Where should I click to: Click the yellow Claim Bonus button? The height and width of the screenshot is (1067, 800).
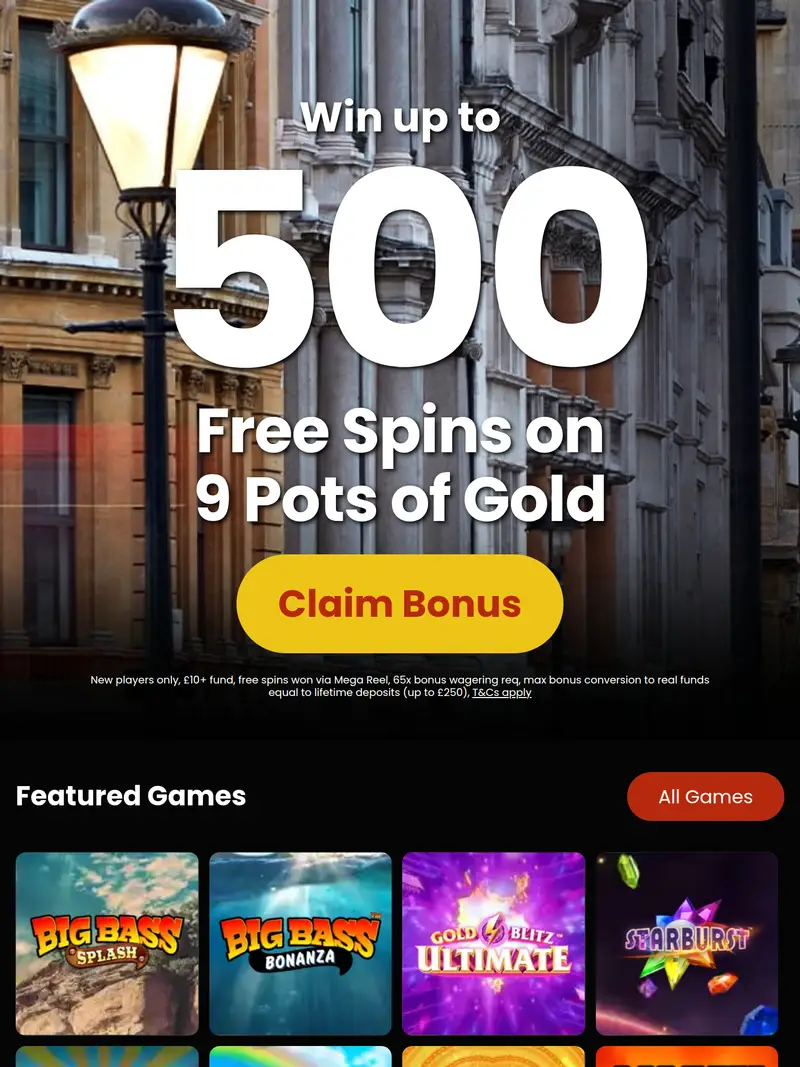tap(400, 604)
